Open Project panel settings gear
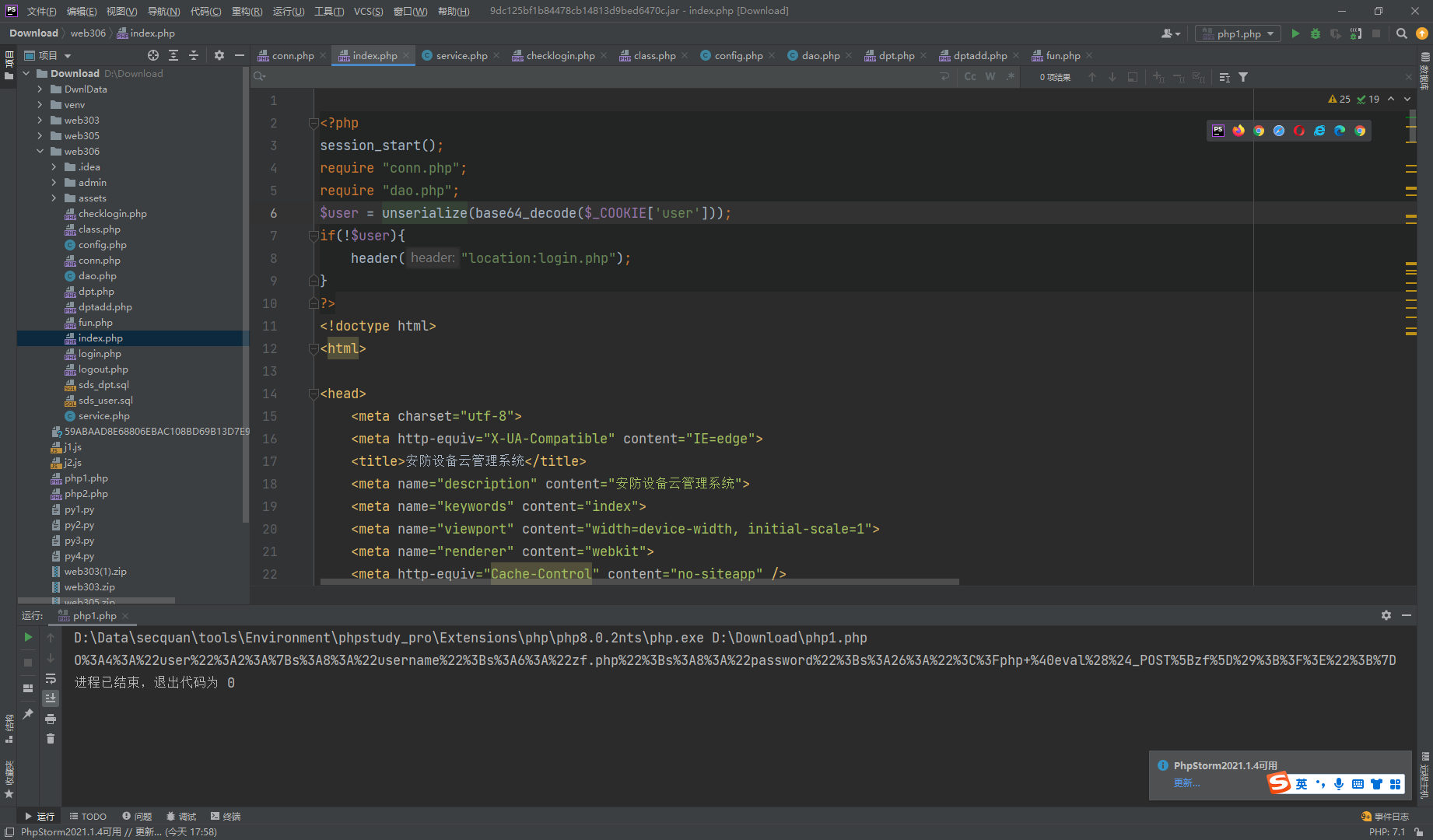1433x840 pixels. coord(219,55)
